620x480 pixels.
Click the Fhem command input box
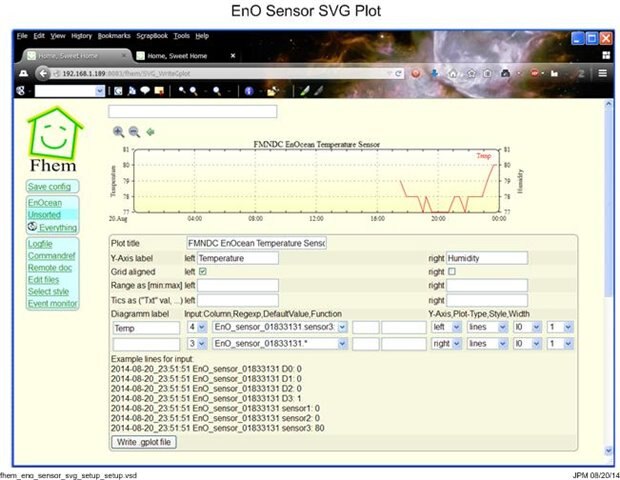[x=193, y=111]
